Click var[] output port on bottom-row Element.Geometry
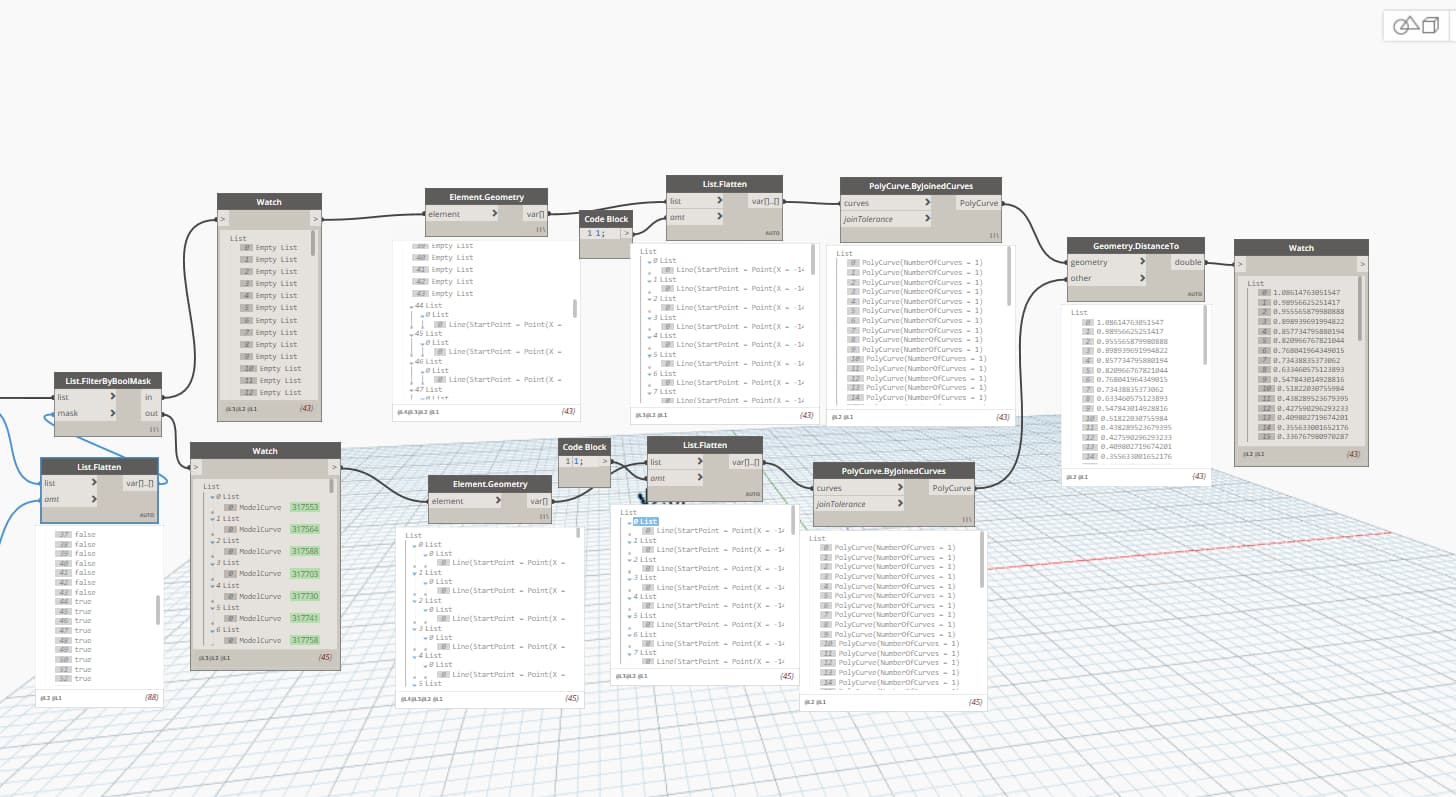This screenshot has height=797, width=1456. (538, 501)
